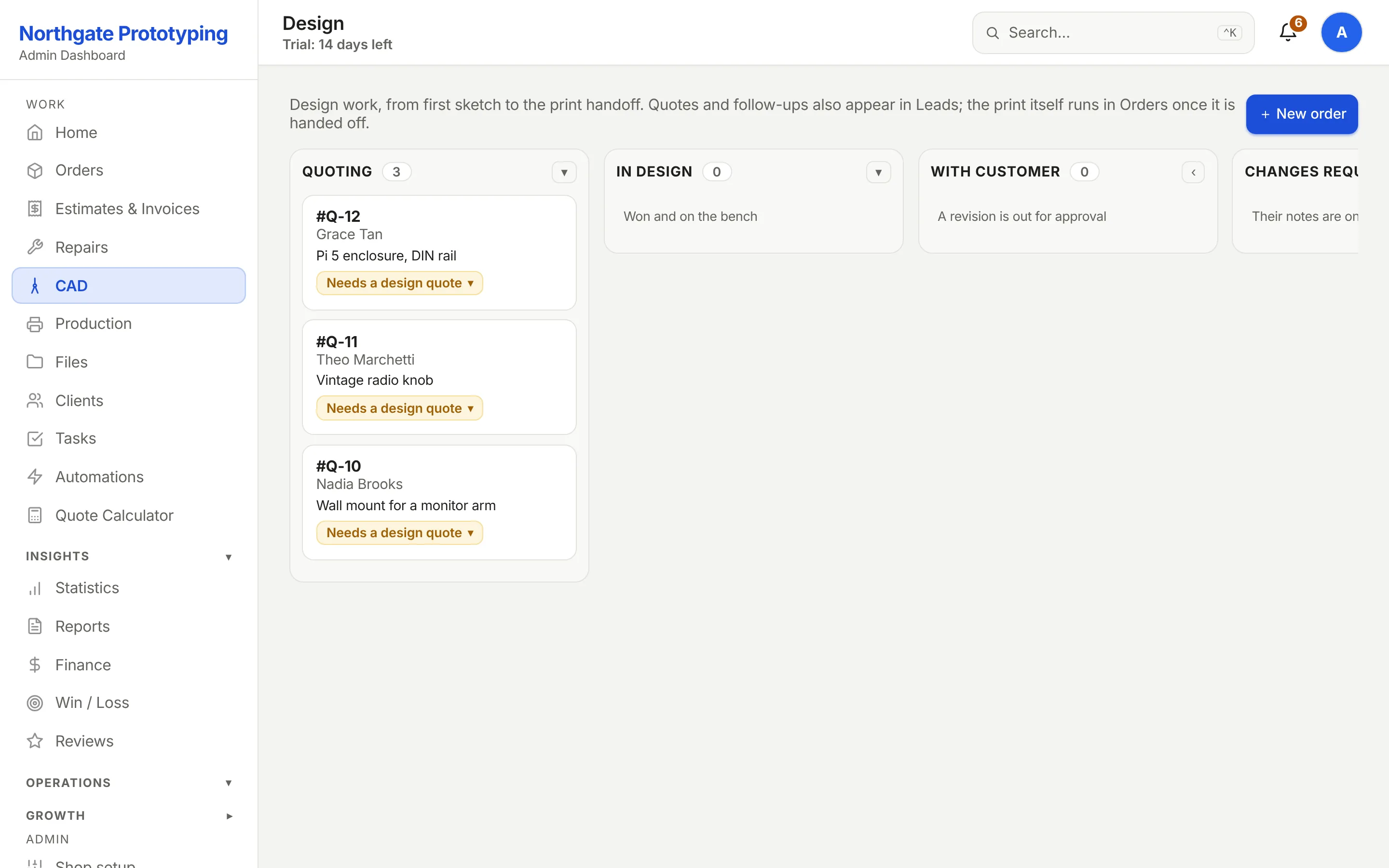The height and width of the screenshot is (868, 1389).
Task: Click the Reviews star icon
Action: click(35, 741)
